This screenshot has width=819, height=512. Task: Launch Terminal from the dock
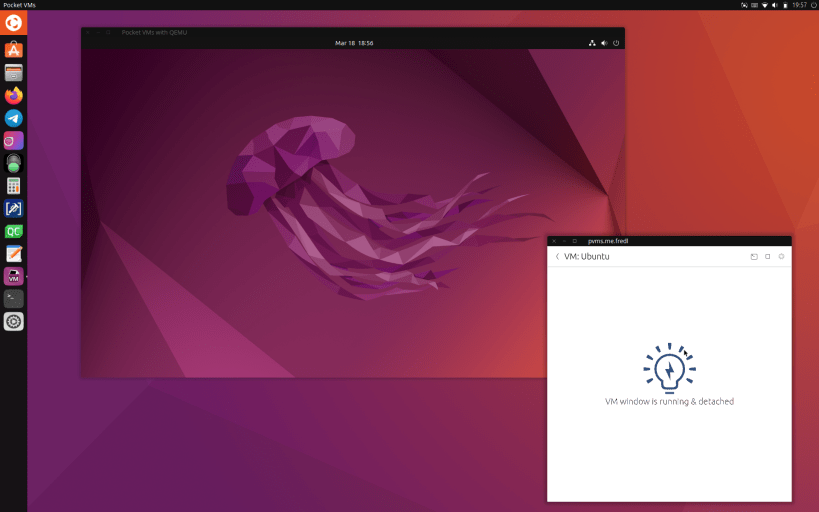[14, 299]
